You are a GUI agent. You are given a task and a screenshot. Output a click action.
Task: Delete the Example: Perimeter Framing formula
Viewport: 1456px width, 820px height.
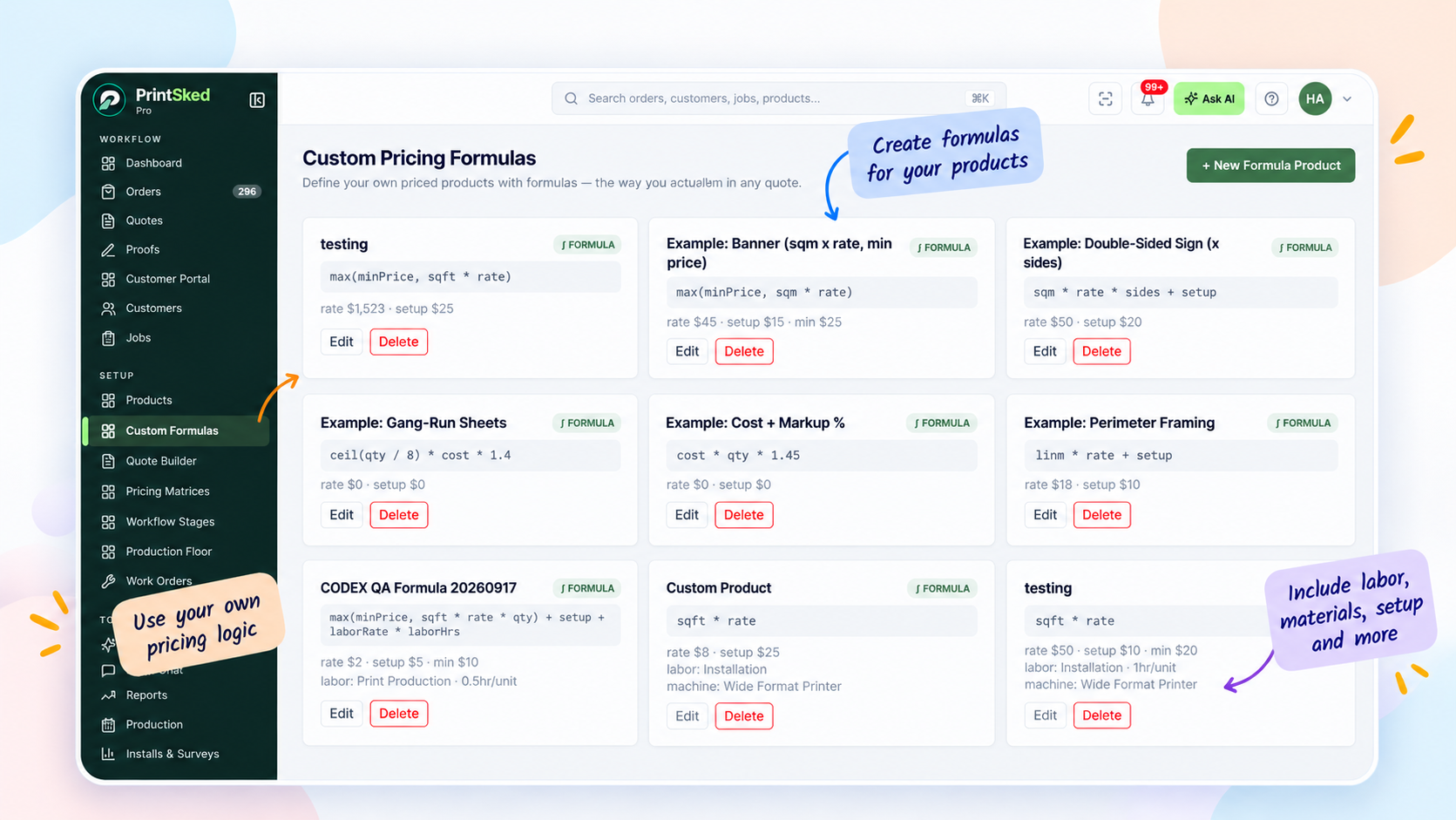(1101, 515)
